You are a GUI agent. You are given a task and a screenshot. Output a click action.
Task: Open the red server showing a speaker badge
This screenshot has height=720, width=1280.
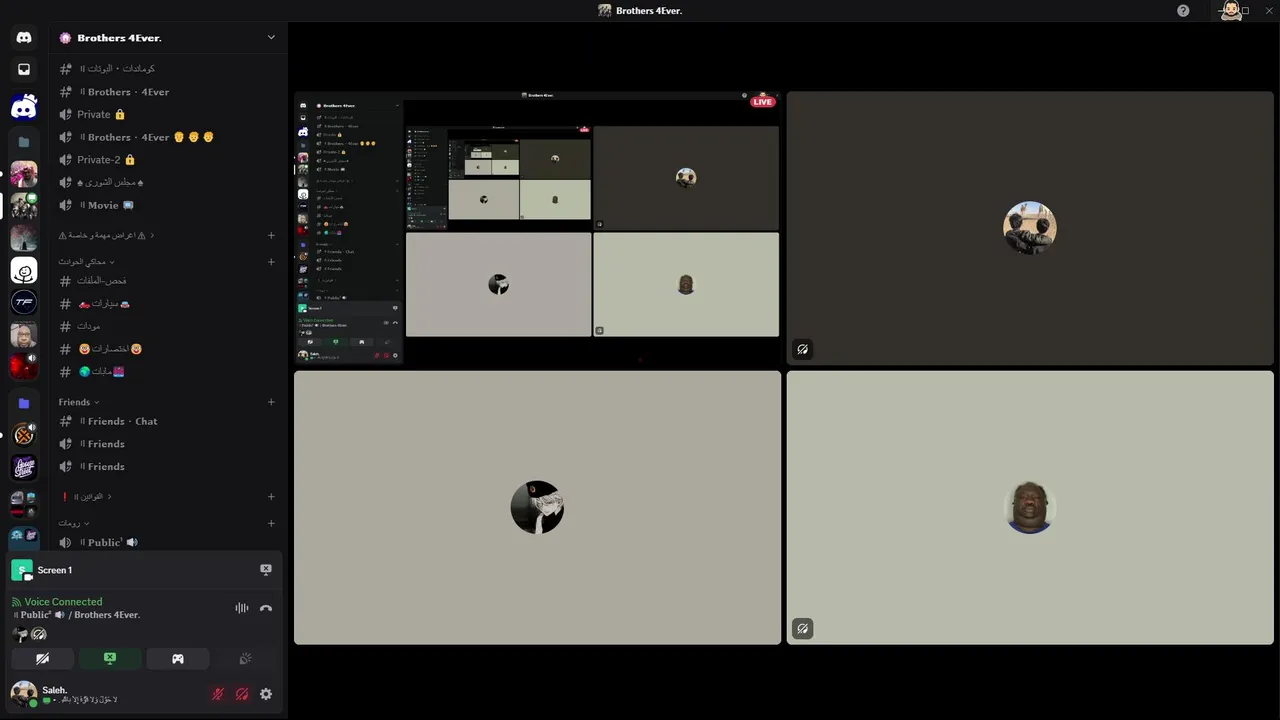pos(24,366)
